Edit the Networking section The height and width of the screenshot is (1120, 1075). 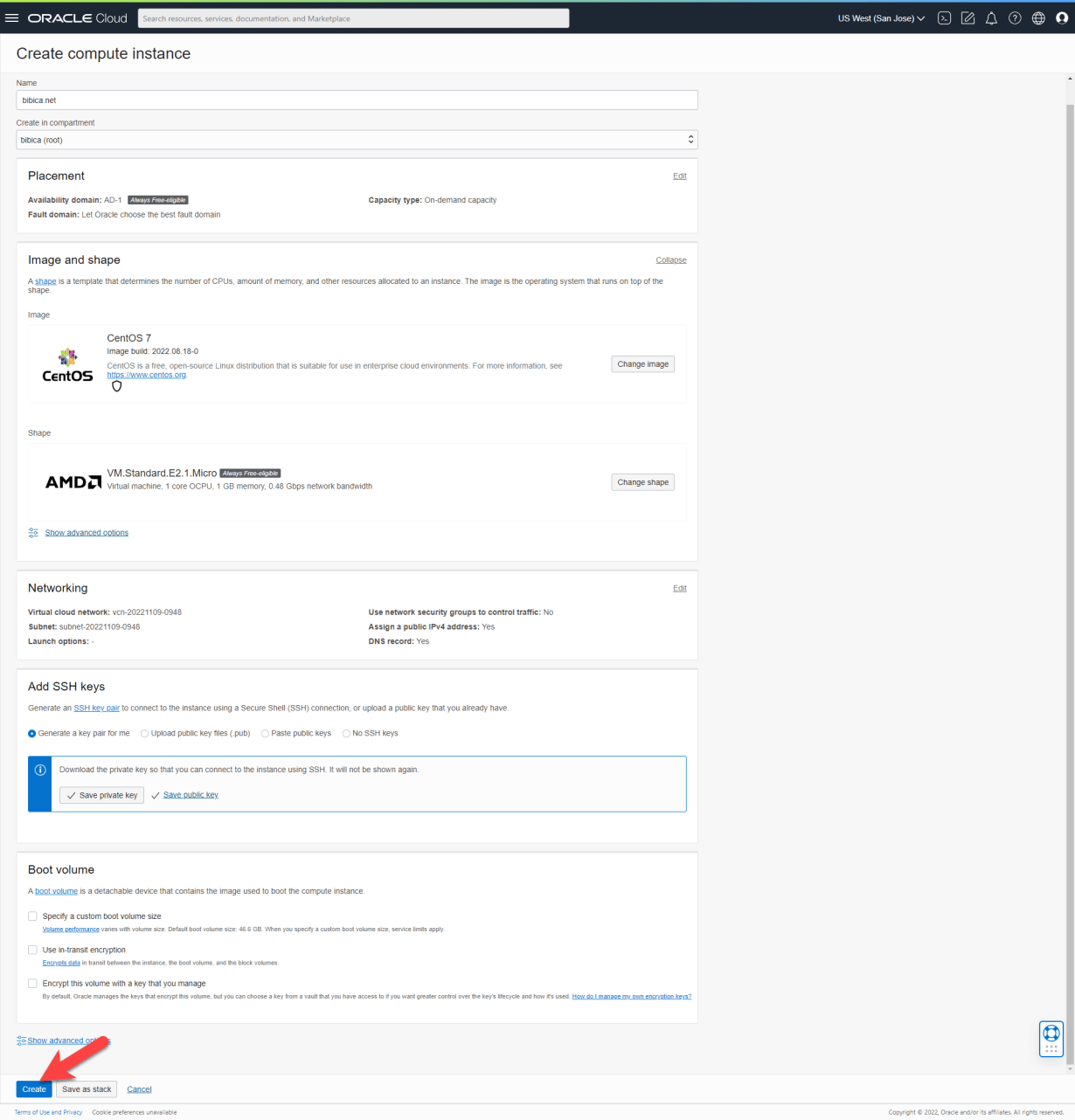coord(680,589)
